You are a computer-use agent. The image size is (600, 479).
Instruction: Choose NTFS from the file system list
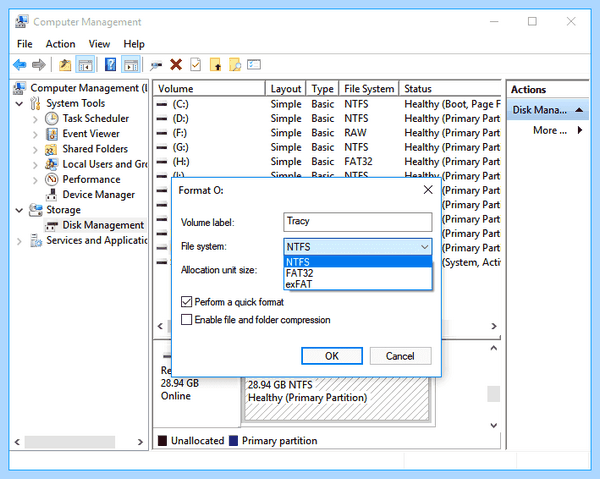pyautogui.click(x=358, y=262)
